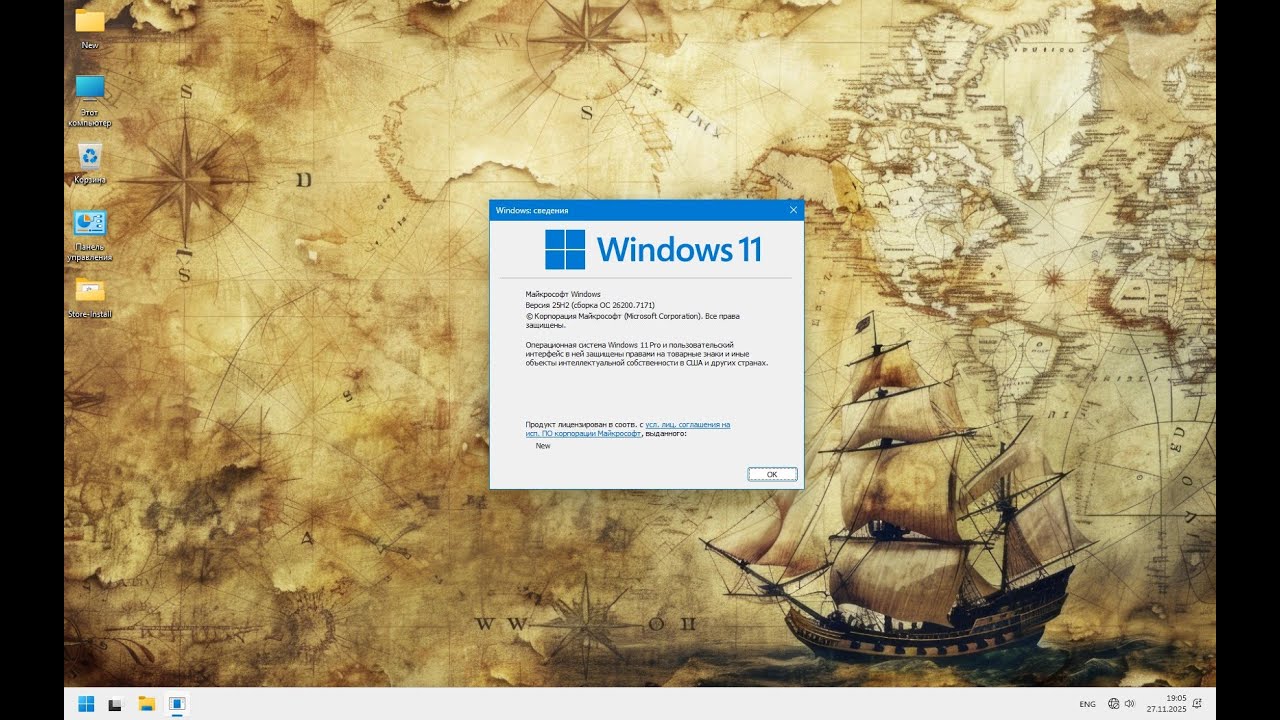Open the This Computer desktop icon
Viewport: 1280px width, 720px height.
tap(90, 100)
